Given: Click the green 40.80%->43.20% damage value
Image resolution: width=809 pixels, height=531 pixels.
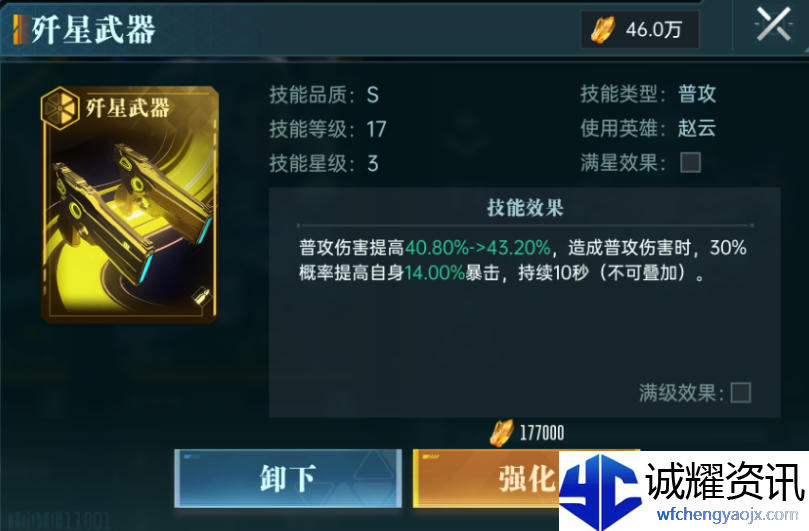Looking at the screenshot, I should (x=478, y=248).
